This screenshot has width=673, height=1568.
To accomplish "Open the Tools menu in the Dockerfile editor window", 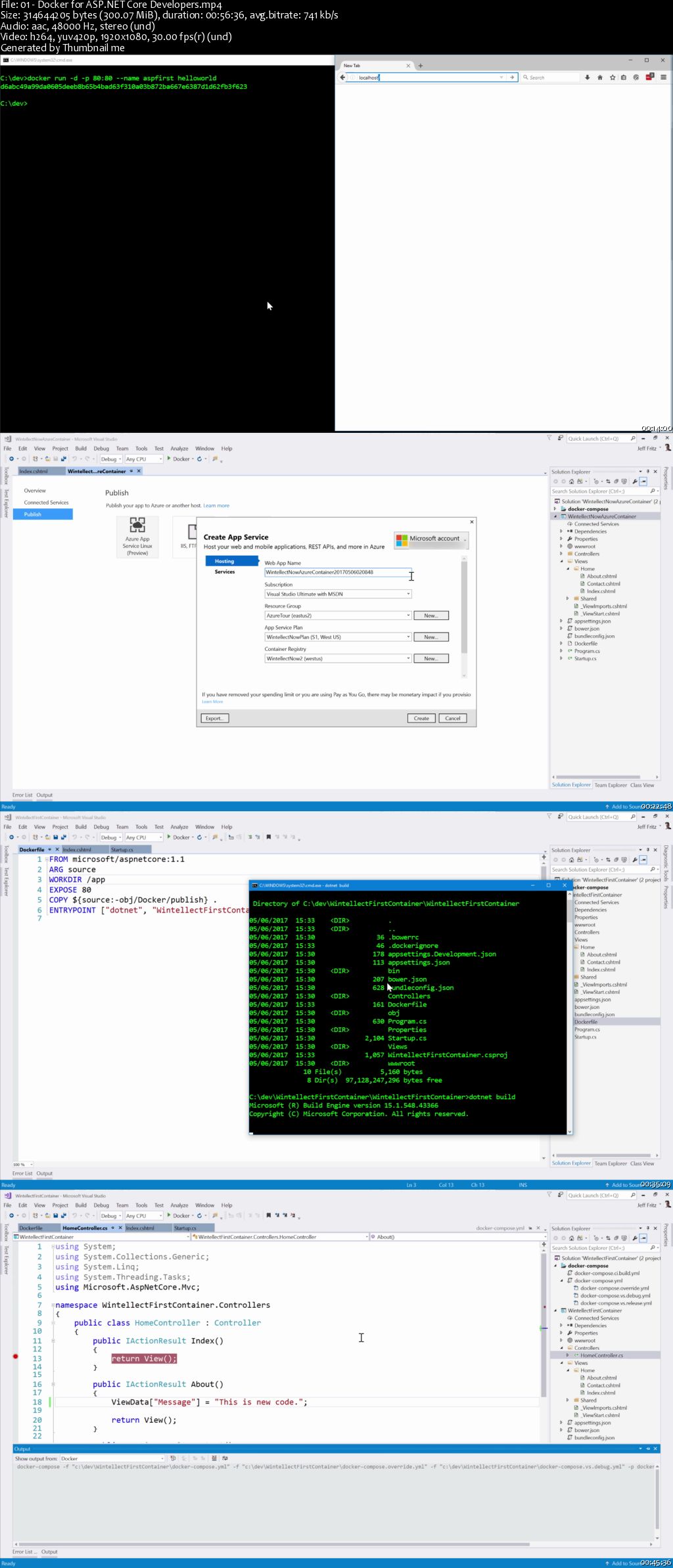I will point(141,827).
